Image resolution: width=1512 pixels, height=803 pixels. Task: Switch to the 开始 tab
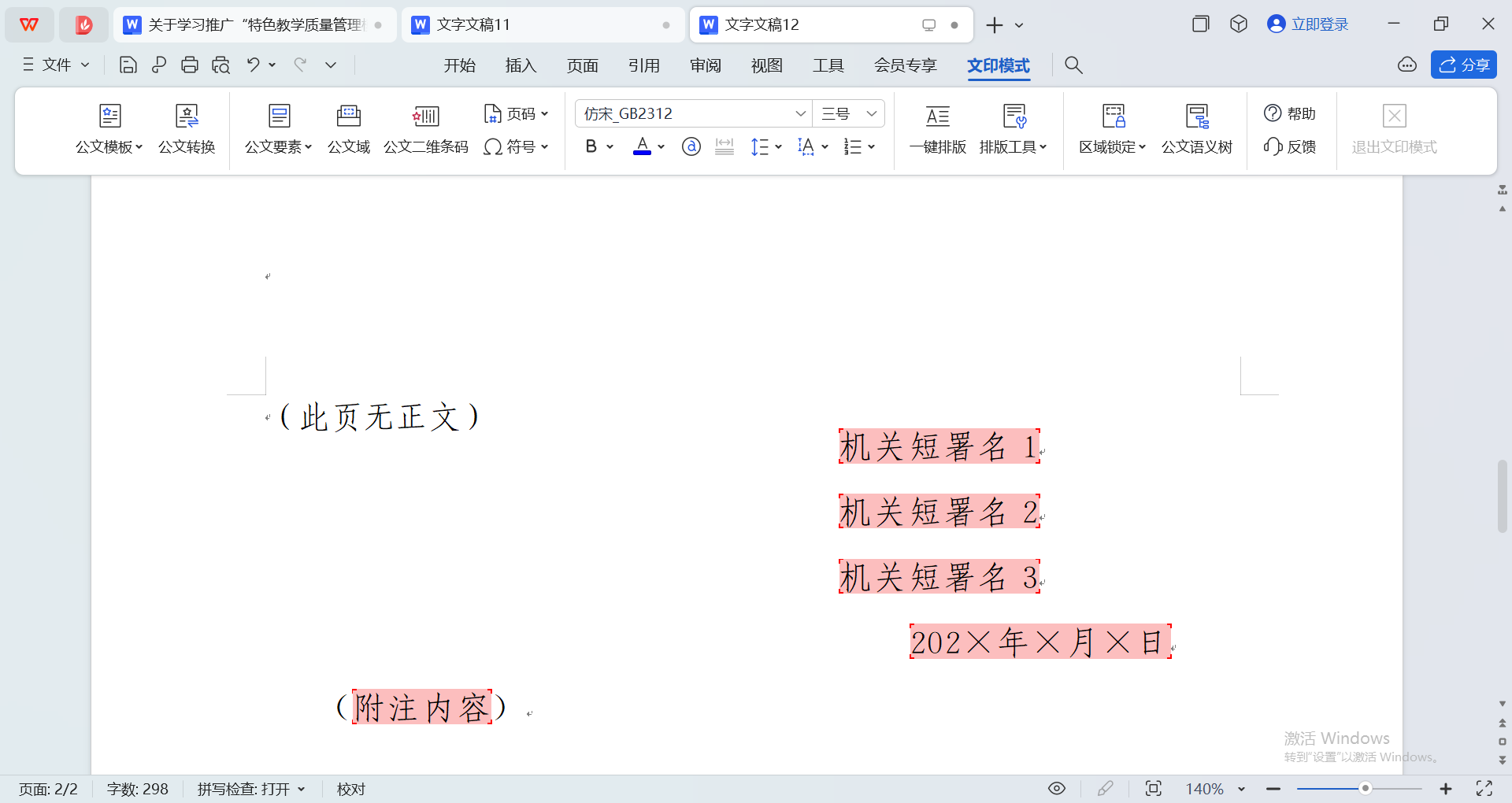point(460,65)
